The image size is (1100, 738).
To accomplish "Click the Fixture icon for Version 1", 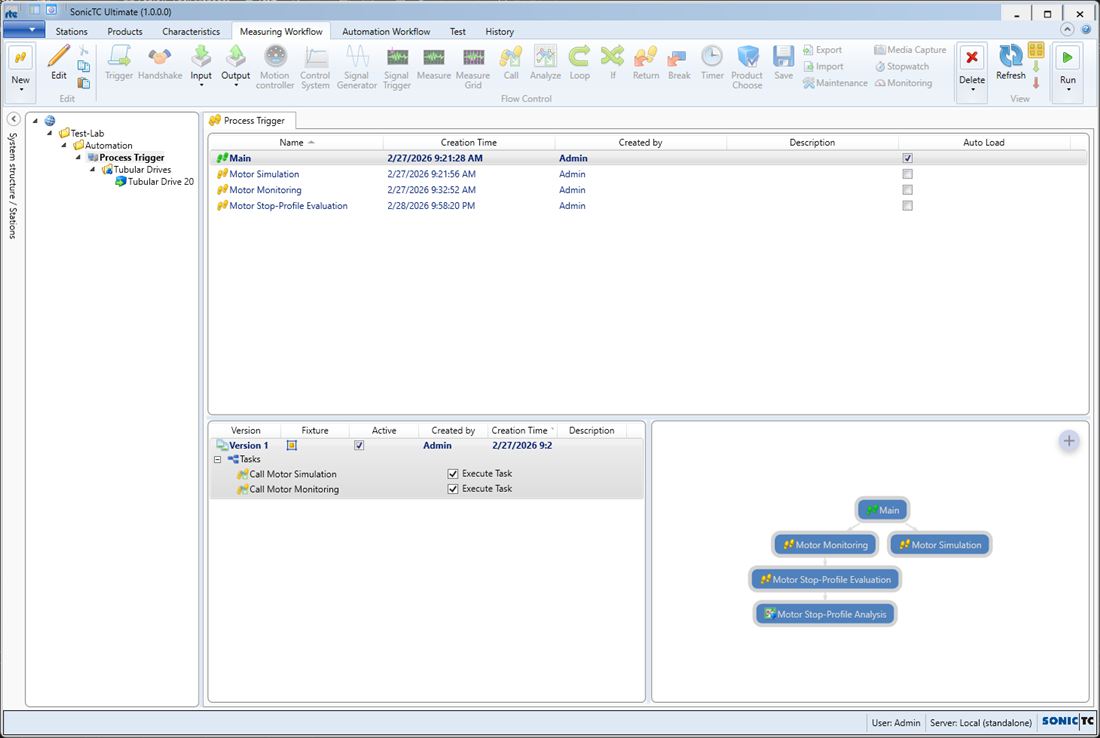I will click(292, 445).
